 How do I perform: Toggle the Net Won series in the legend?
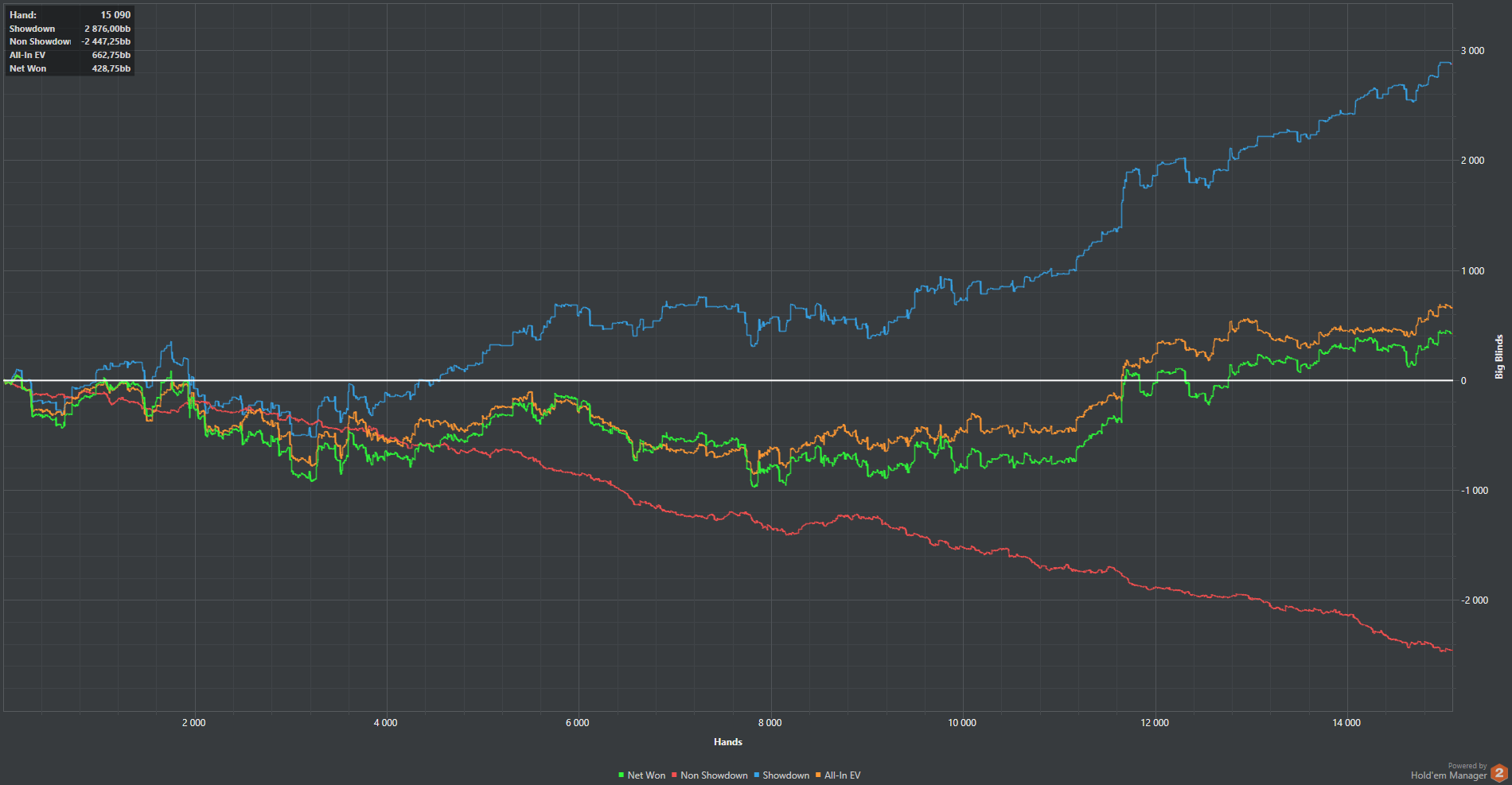pyautogui.click(x=642, y=775)
